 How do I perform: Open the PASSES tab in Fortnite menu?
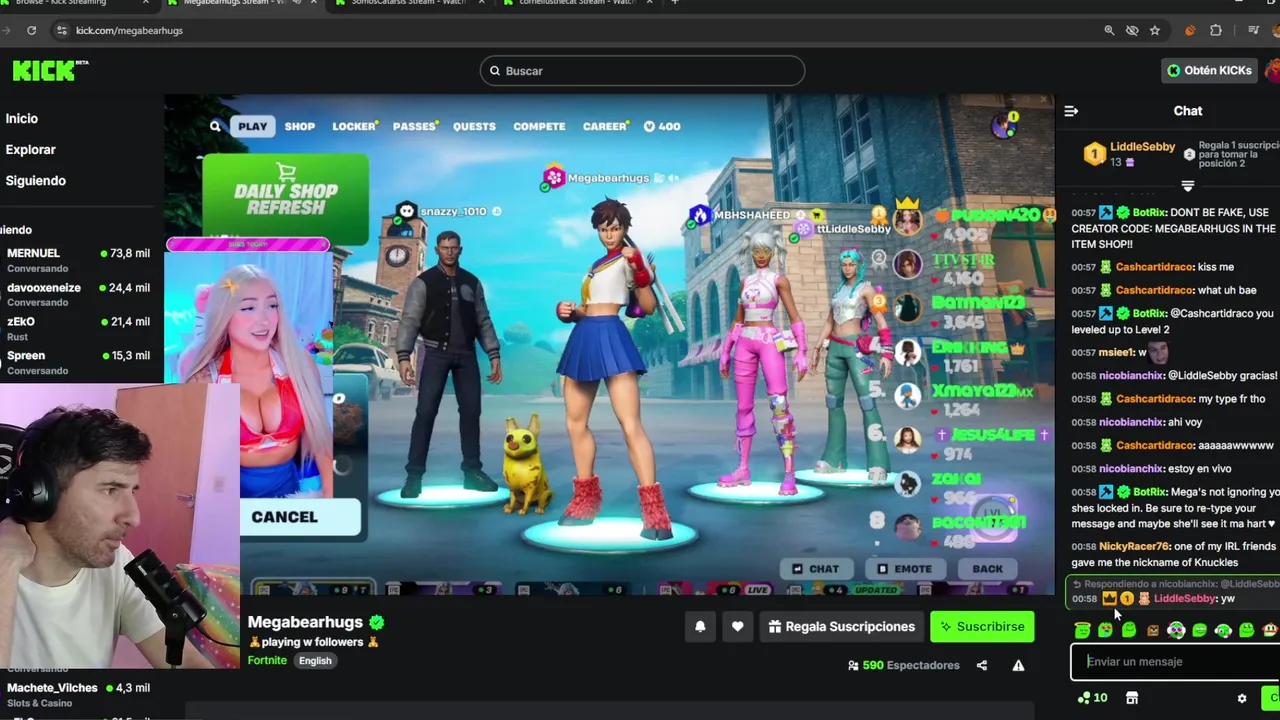[x=414, y=126]
